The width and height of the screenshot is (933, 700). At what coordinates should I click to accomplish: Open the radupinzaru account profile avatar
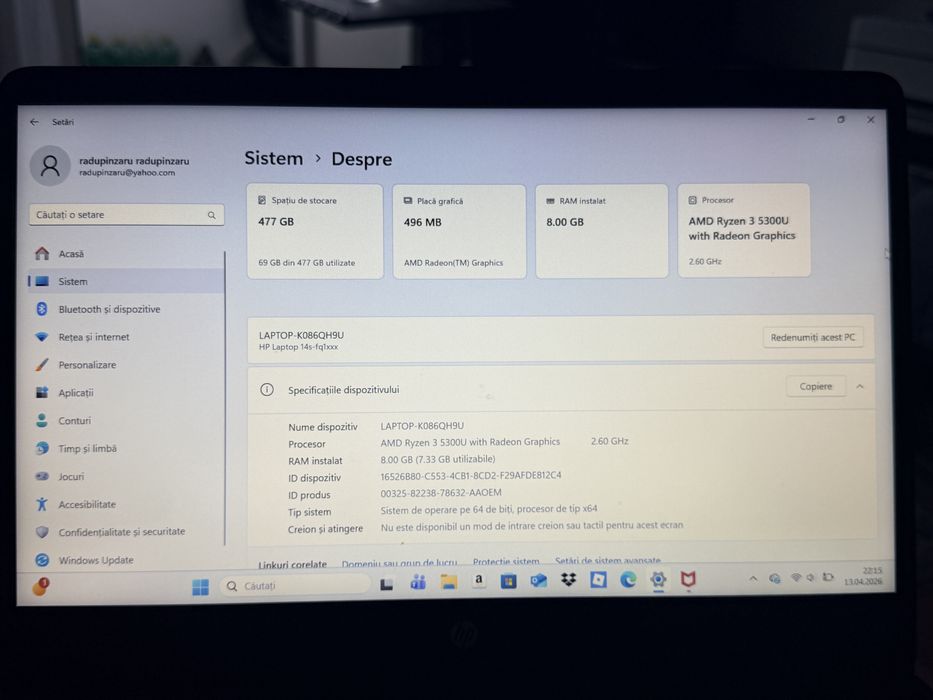tap(50, 166)
